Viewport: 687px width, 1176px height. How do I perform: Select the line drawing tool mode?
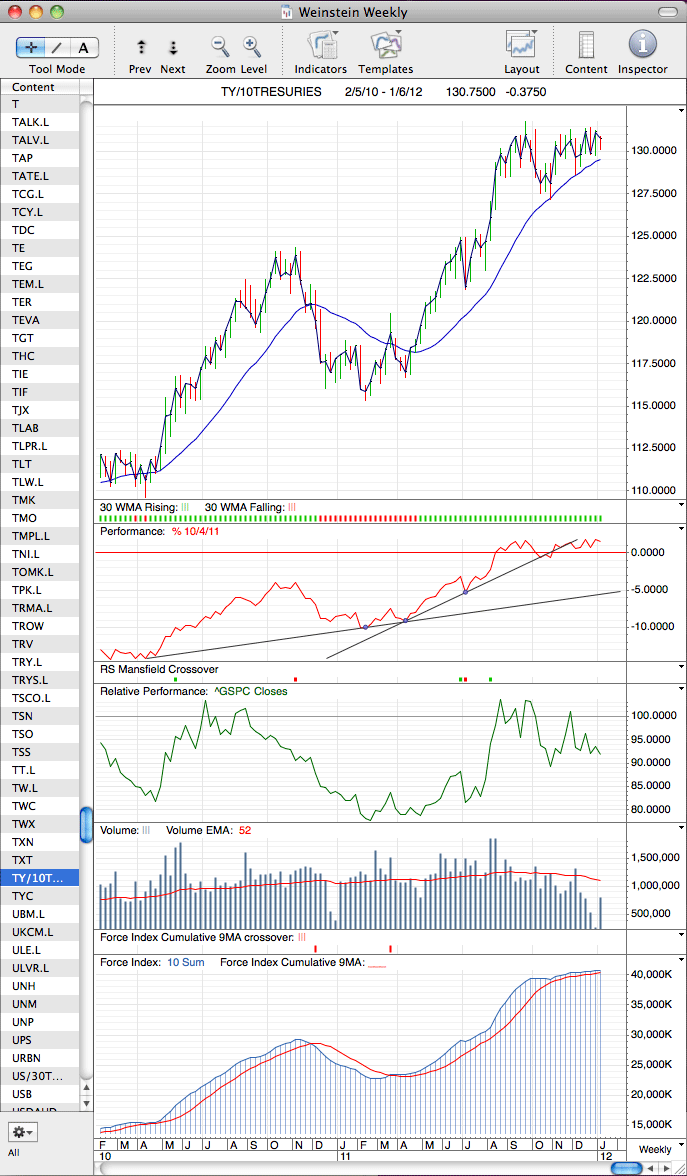coord(58,47)
